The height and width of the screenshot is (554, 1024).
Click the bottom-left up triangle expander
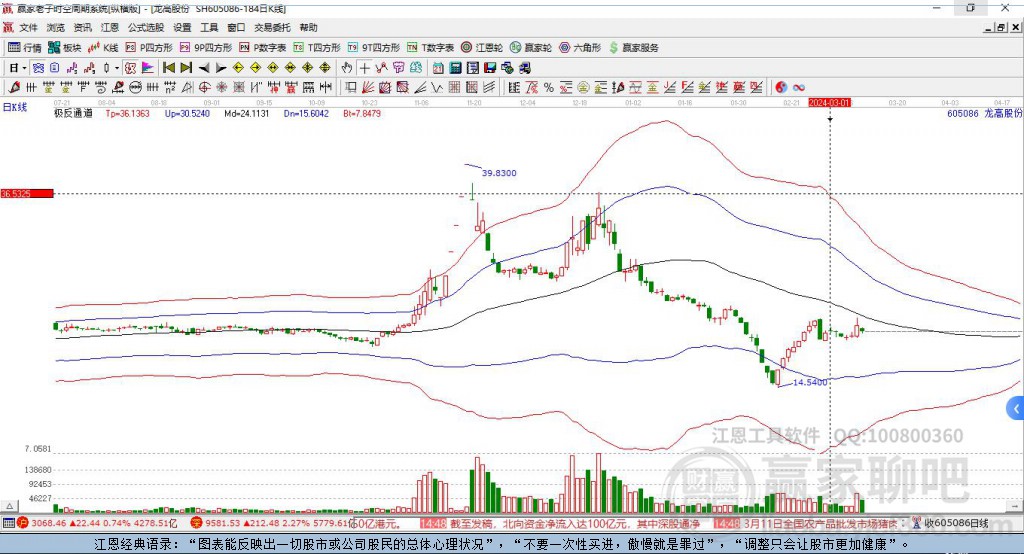coord(10,506)
